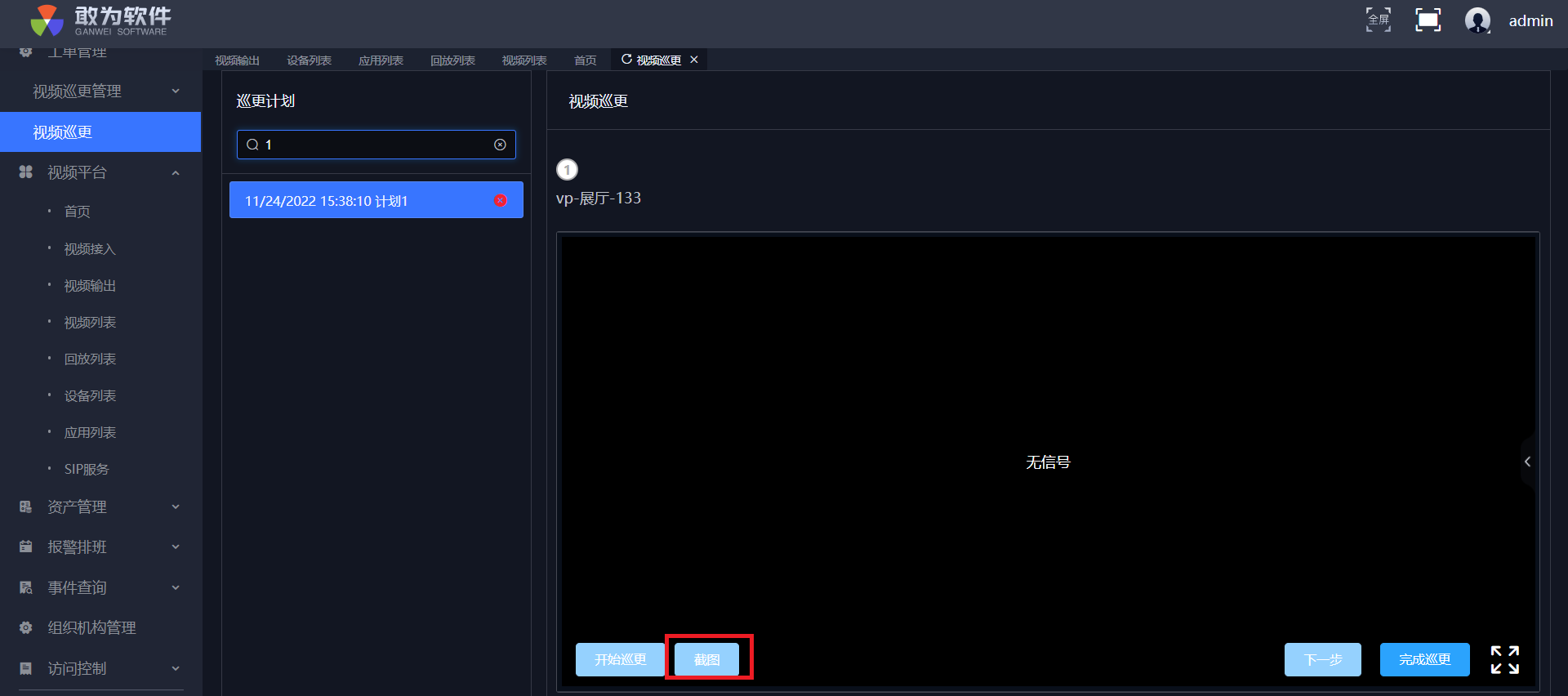Switch to the 应用列表 tab
The height and width of the screenshot is (696, 1568).
coord(381,60)
